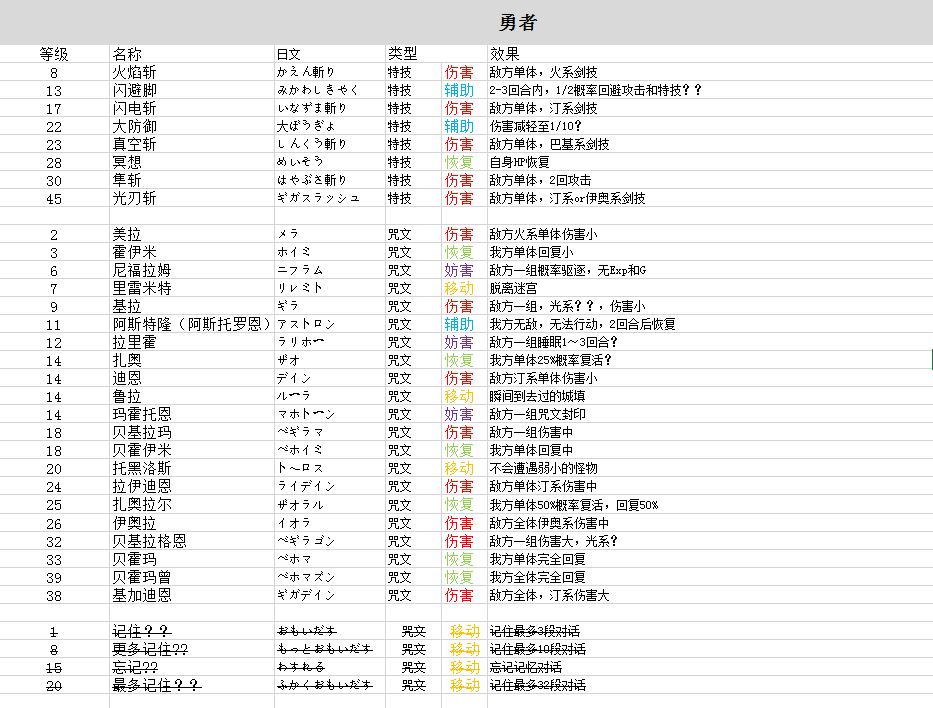
Task: Select the Japanese cell ライデイン
Action: pos(306,486)
